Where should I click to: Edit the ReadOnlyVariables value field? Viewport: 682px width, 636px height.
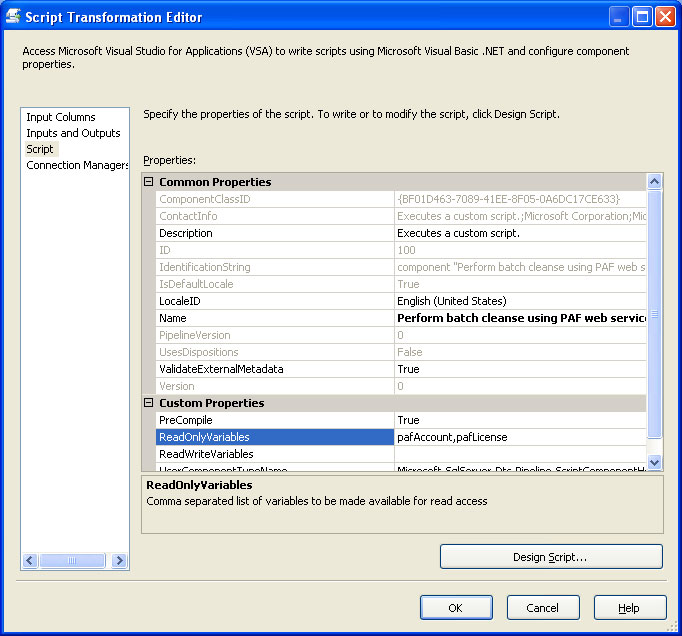pos(520,437)
